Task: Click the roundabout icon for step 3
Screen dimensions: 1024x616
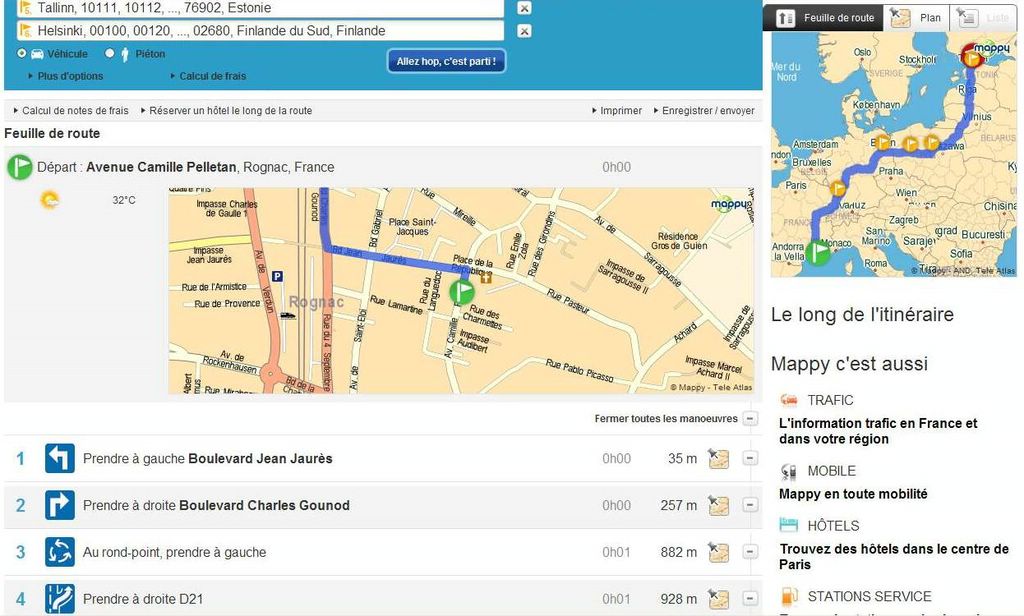Action: click(59, 552)
